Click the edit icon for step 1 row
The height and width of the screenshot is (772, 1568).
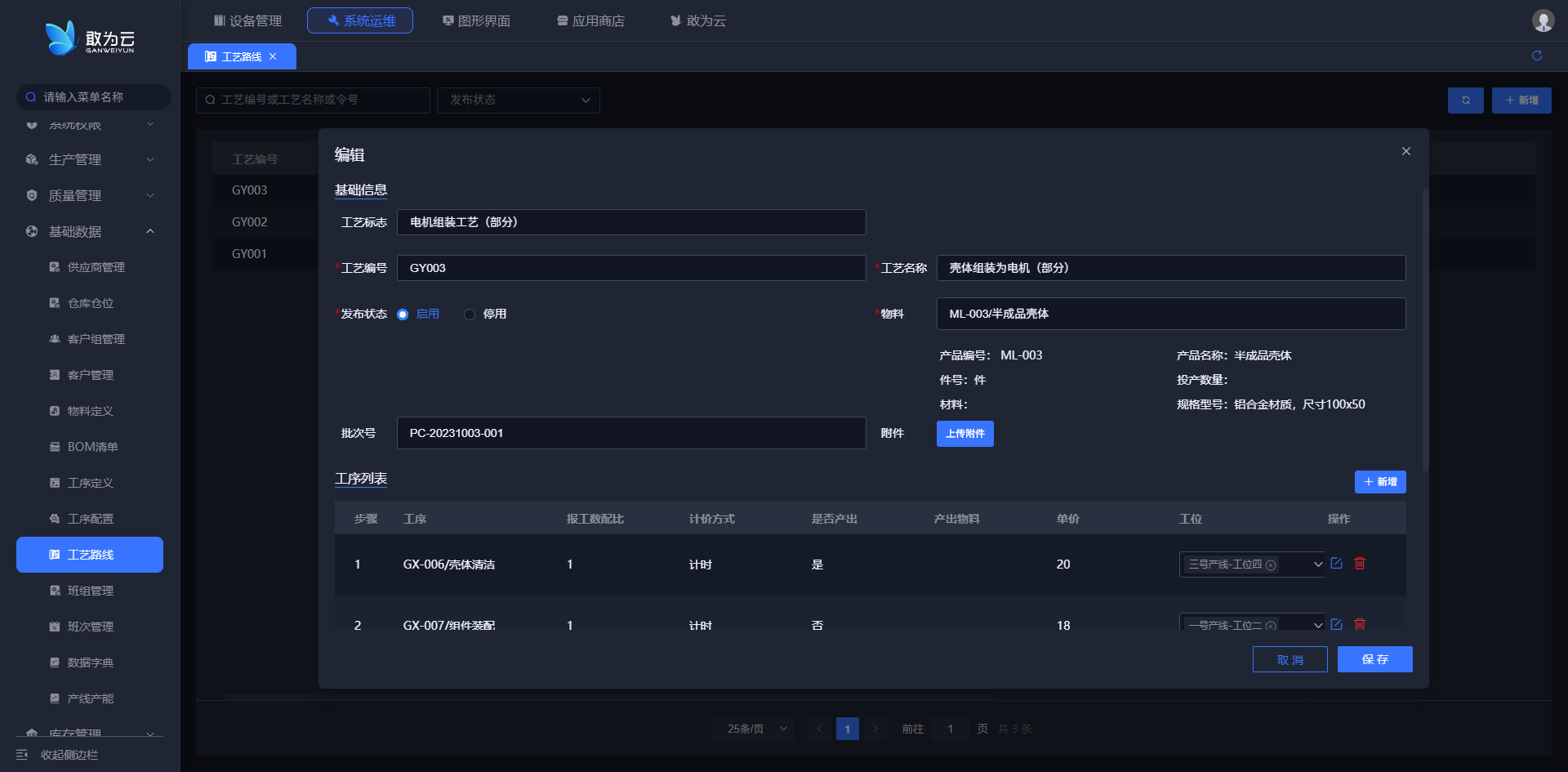[1336, 564]
